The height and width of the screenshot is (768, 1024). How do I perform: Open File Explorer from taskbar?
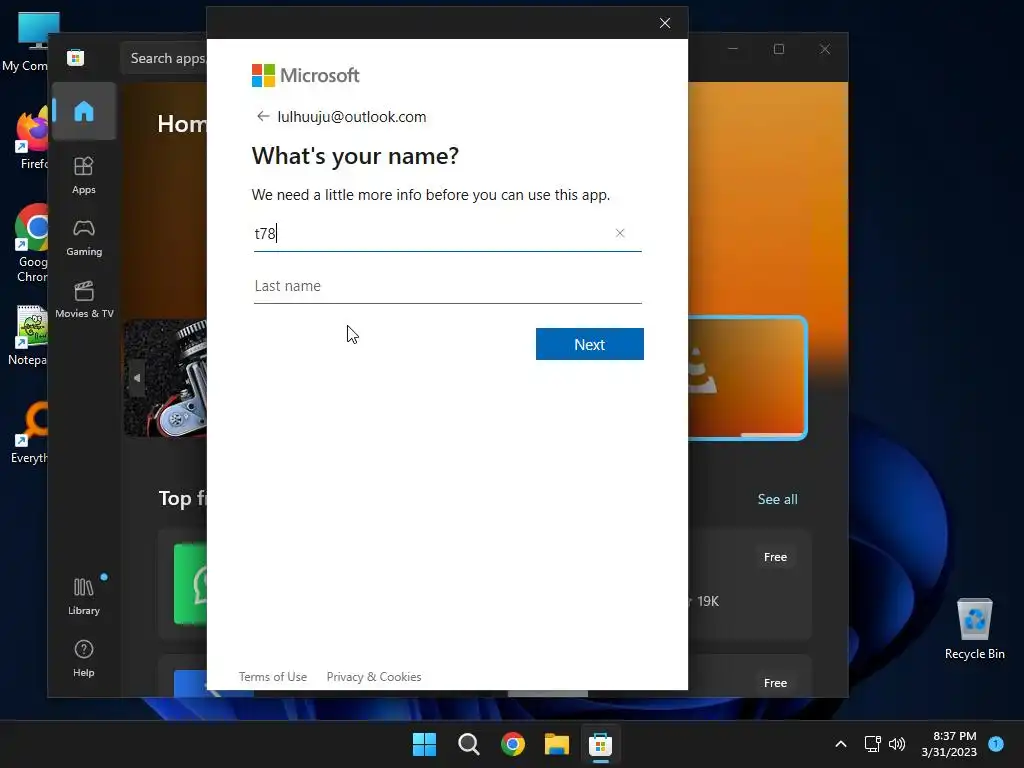pos(557,744)
